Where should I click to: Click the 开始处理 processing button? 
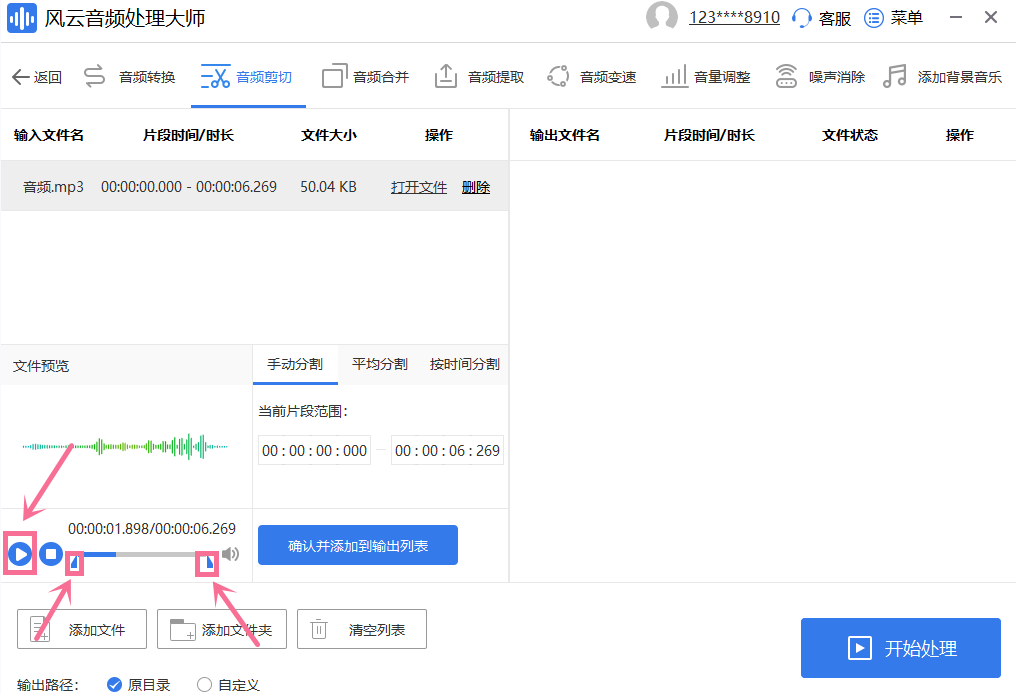tap(899, 648)
